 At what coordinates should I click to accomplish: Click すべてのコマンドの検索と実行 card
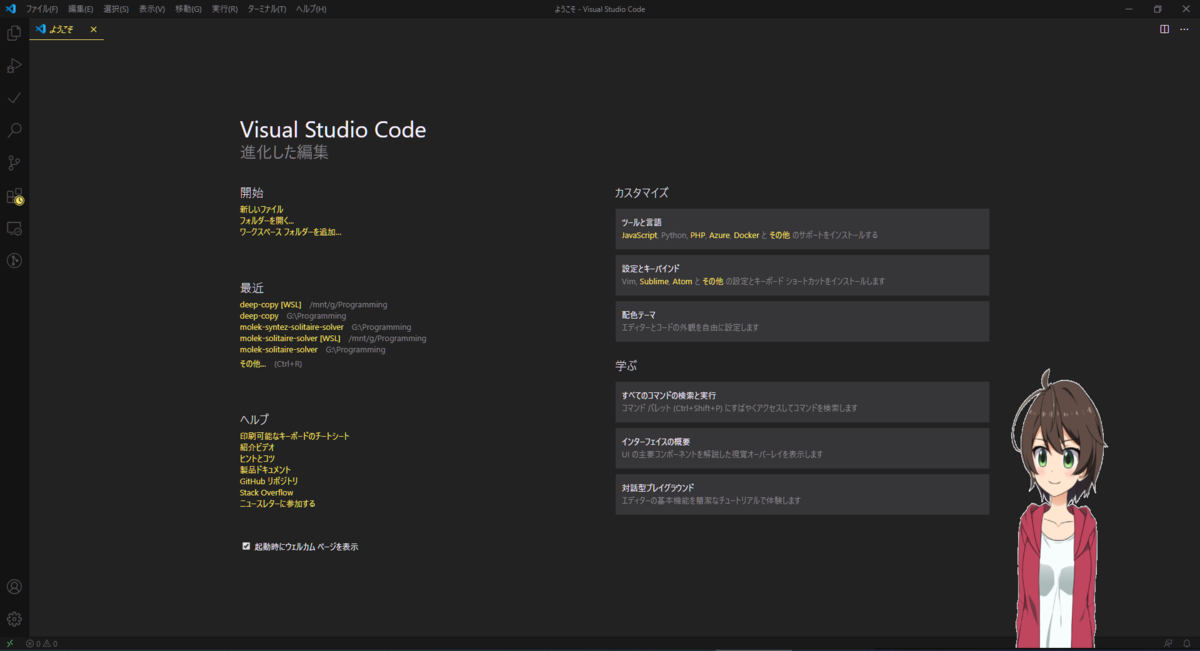[802, 402]
